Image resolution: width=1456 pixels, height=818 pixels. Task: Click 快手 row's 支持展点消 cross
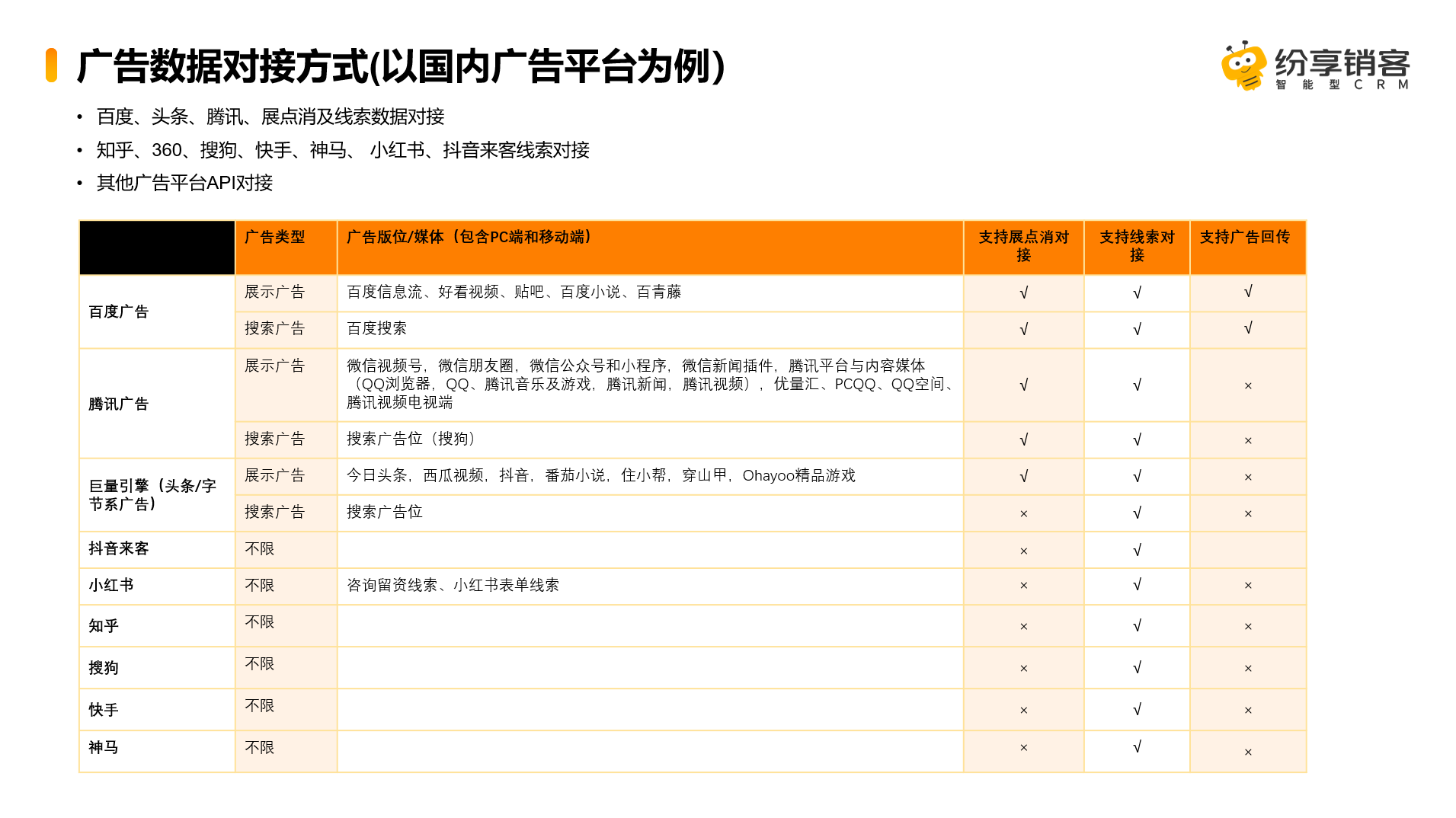[x=1023, y=711]
